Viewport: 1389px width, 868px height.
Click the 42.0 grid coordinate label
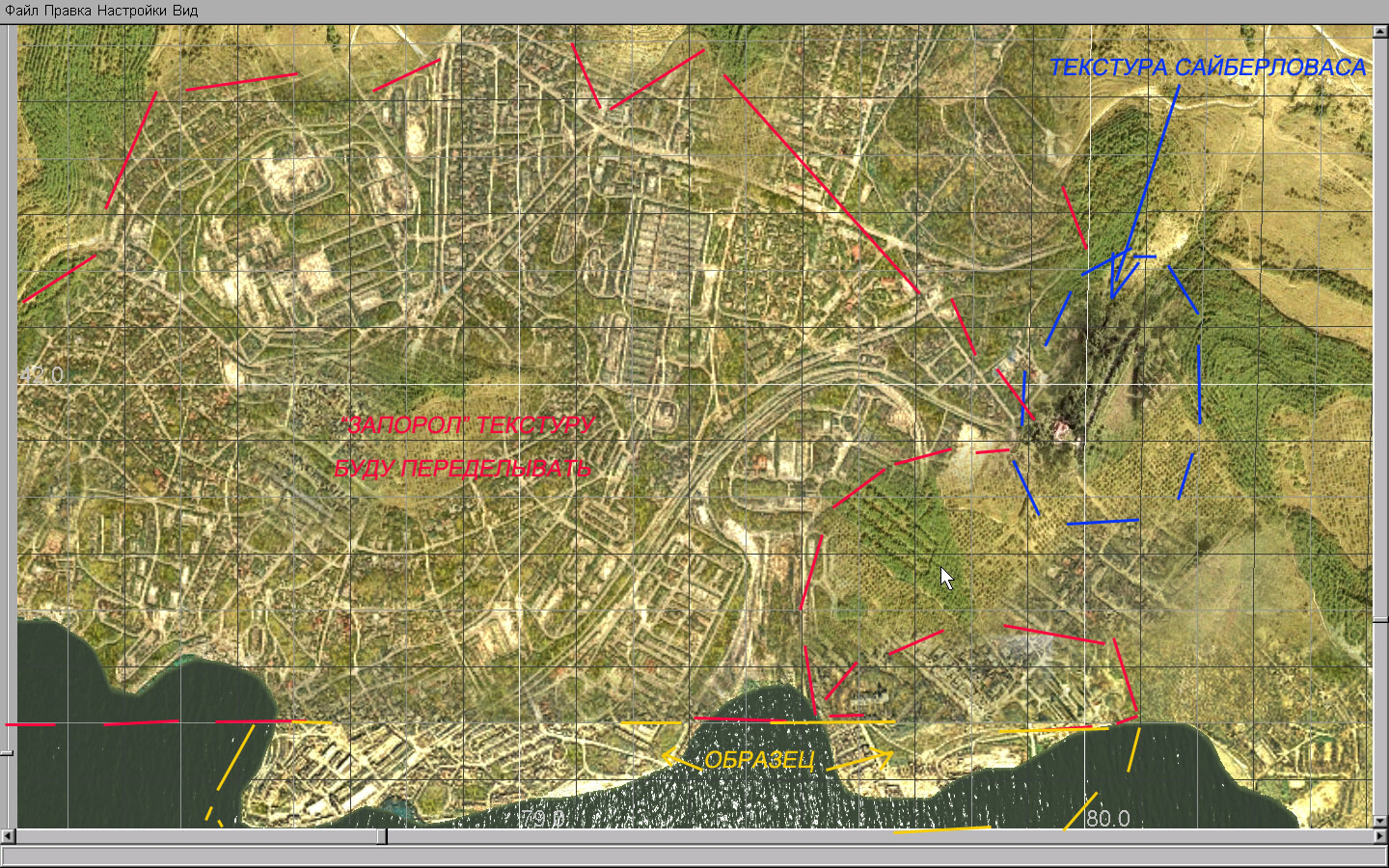(41, 374)
